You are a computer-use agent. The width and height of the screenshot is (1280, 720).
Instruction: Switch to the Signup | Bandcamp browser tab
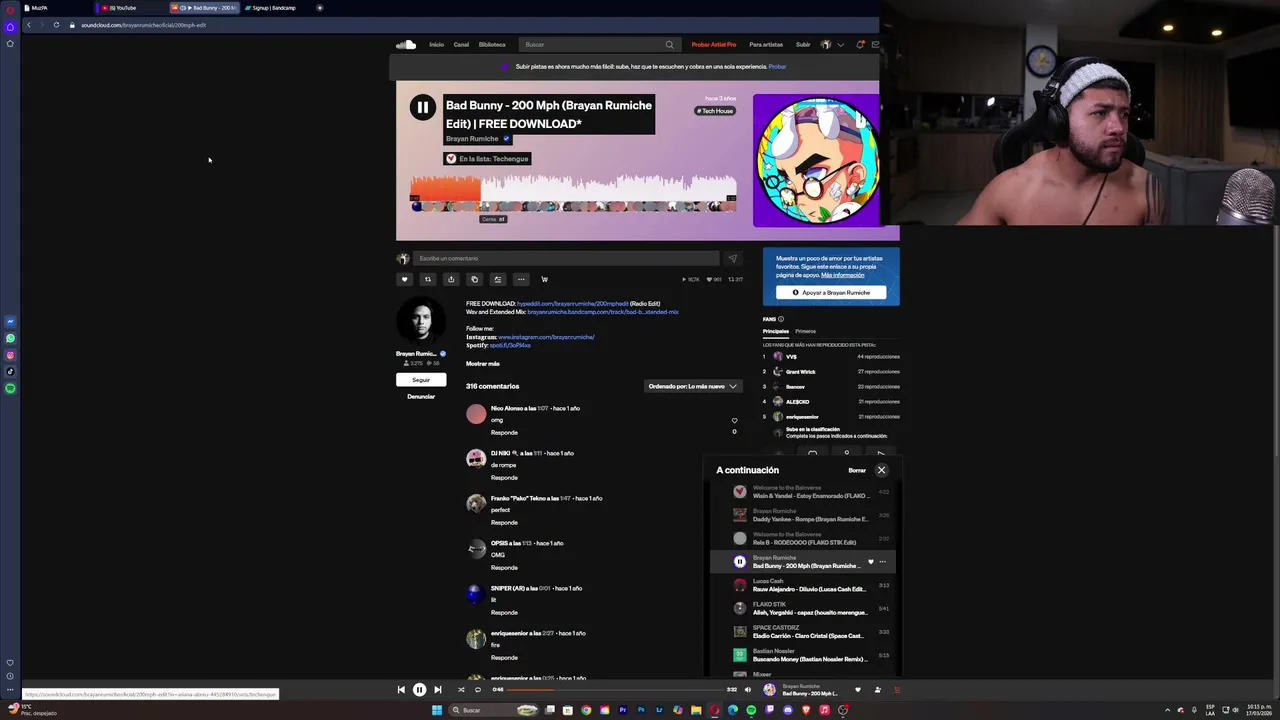click(x=273, y=7)
